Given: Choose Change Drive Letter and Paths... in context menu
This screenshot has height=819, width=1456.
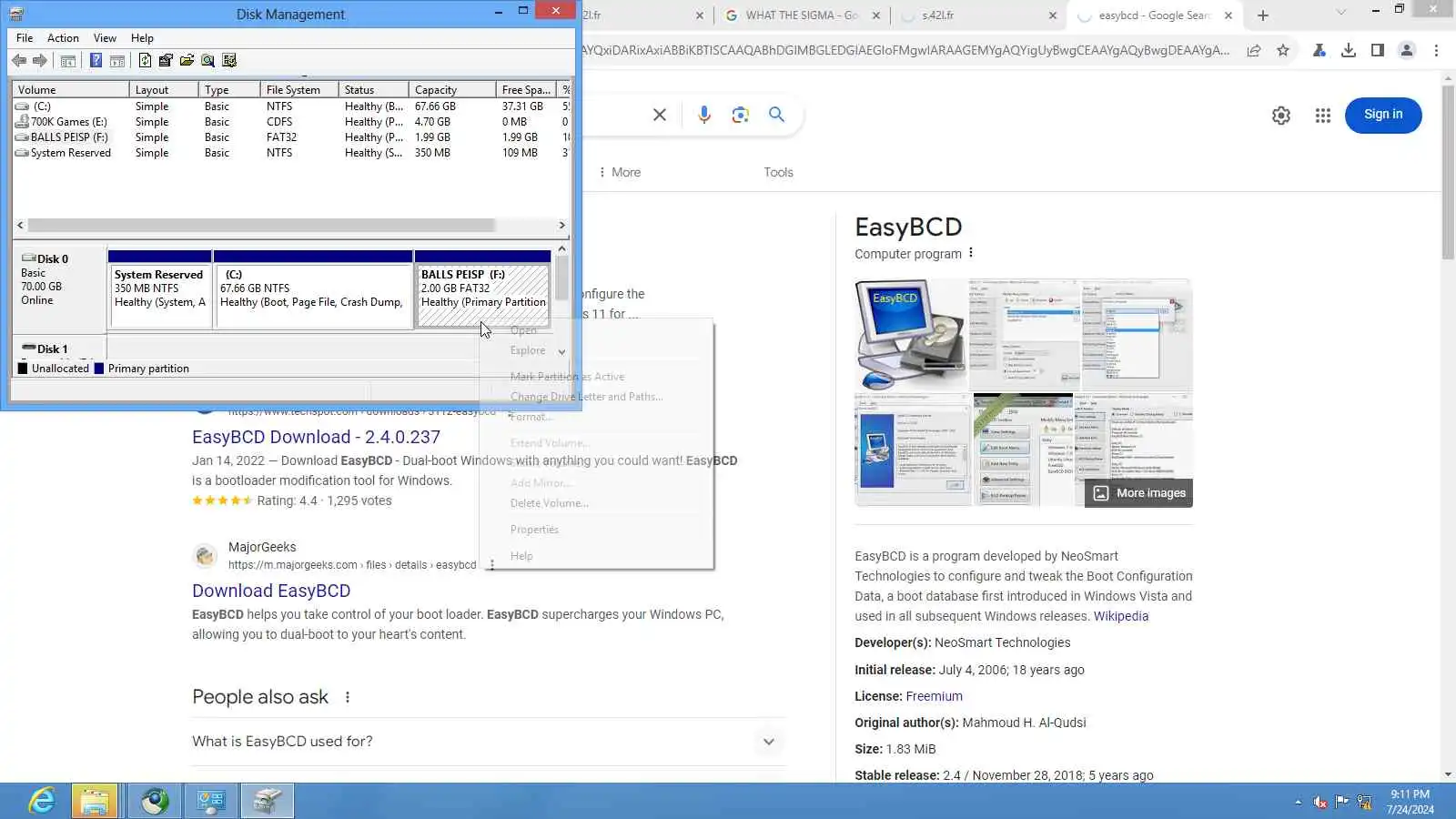Looking at the screenshot, I should [587, 397].
